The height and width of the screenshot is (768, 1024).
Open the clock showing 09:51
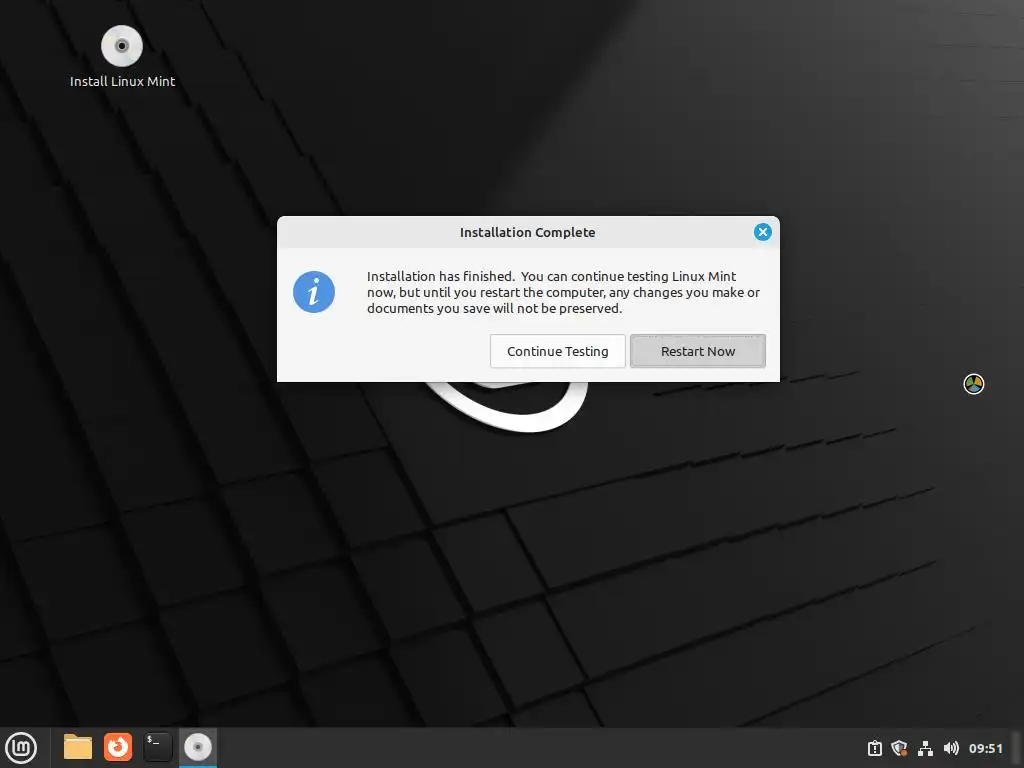coord(985,748)
